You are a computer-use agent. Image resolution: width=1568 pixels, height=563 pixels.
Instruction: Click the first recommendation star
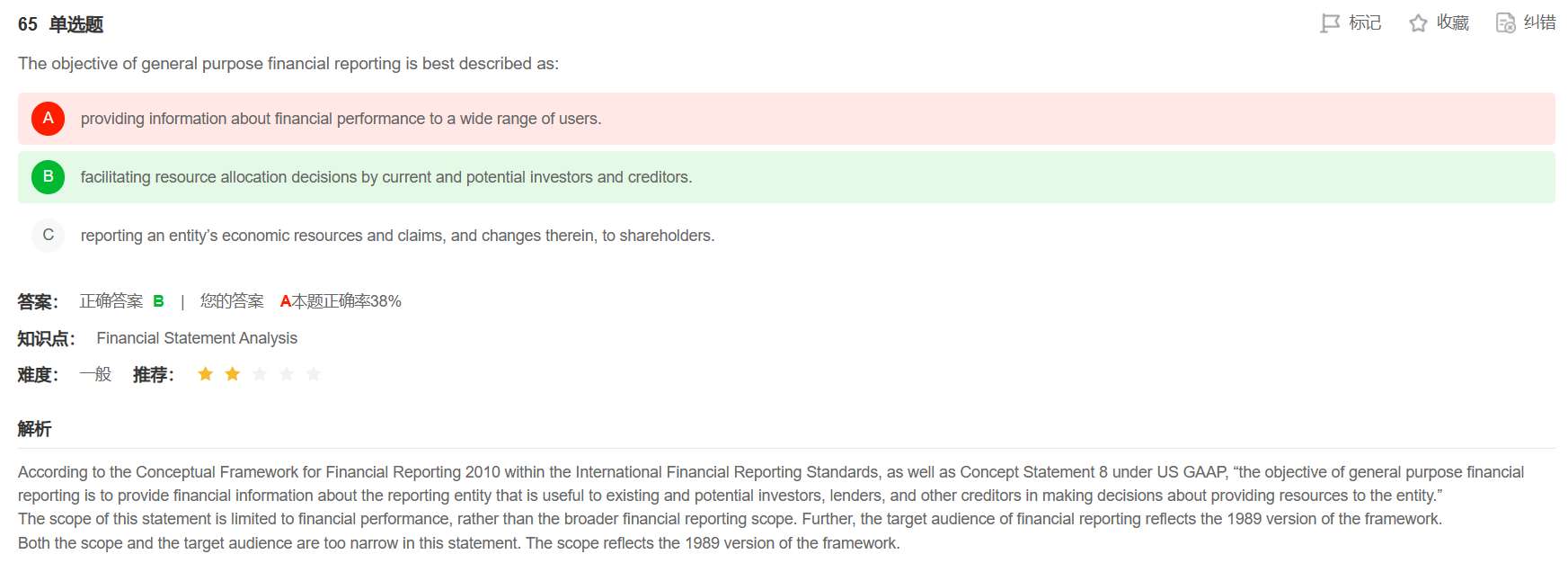[206, 374]
